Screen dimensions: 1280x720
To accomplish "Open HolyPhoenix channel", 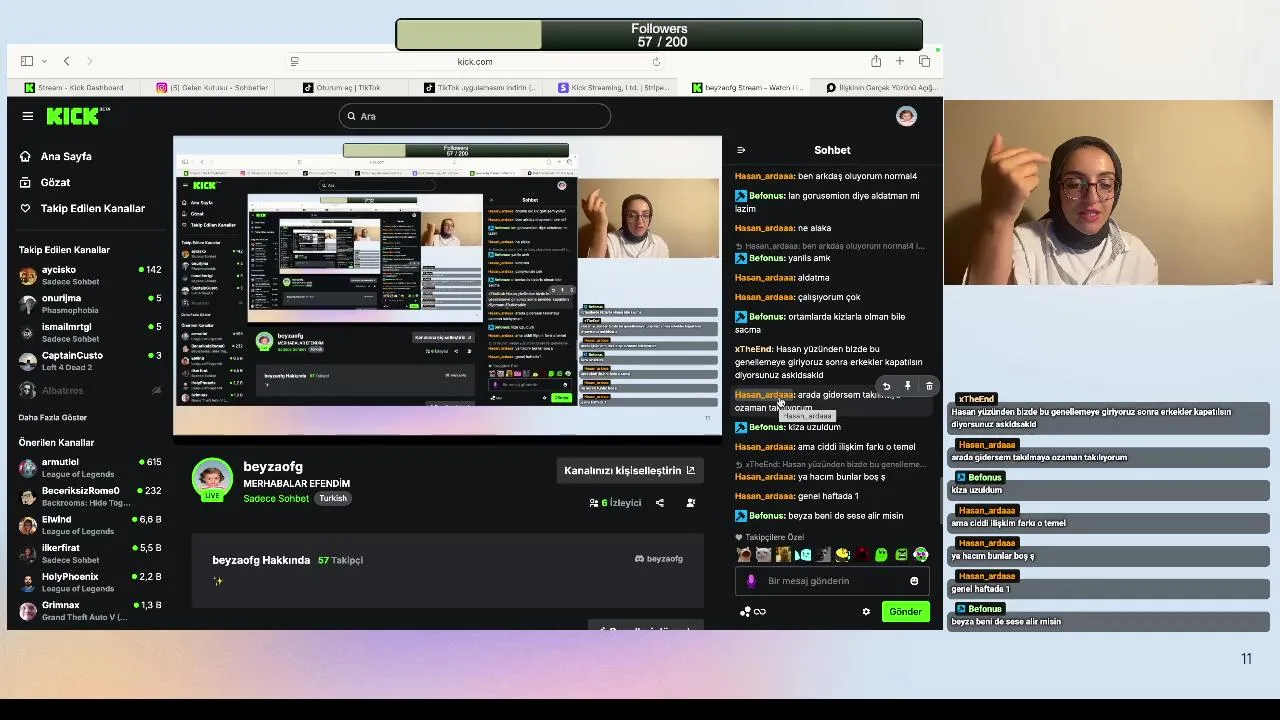I will tap(90, 582).
